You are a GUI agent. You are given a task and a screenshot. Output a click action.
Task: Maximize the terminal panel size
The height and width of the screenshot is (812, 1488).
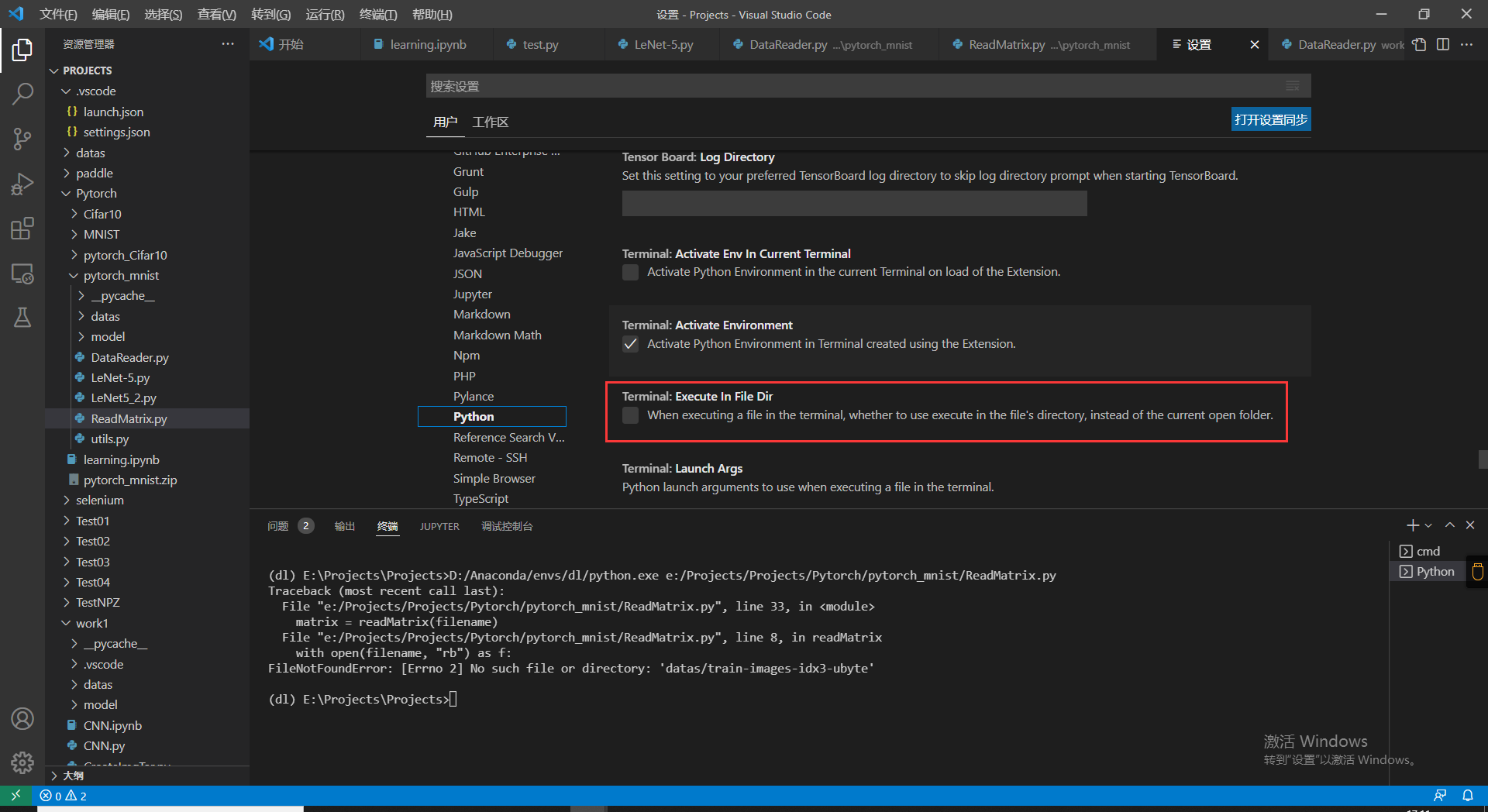coord(1449,525)
